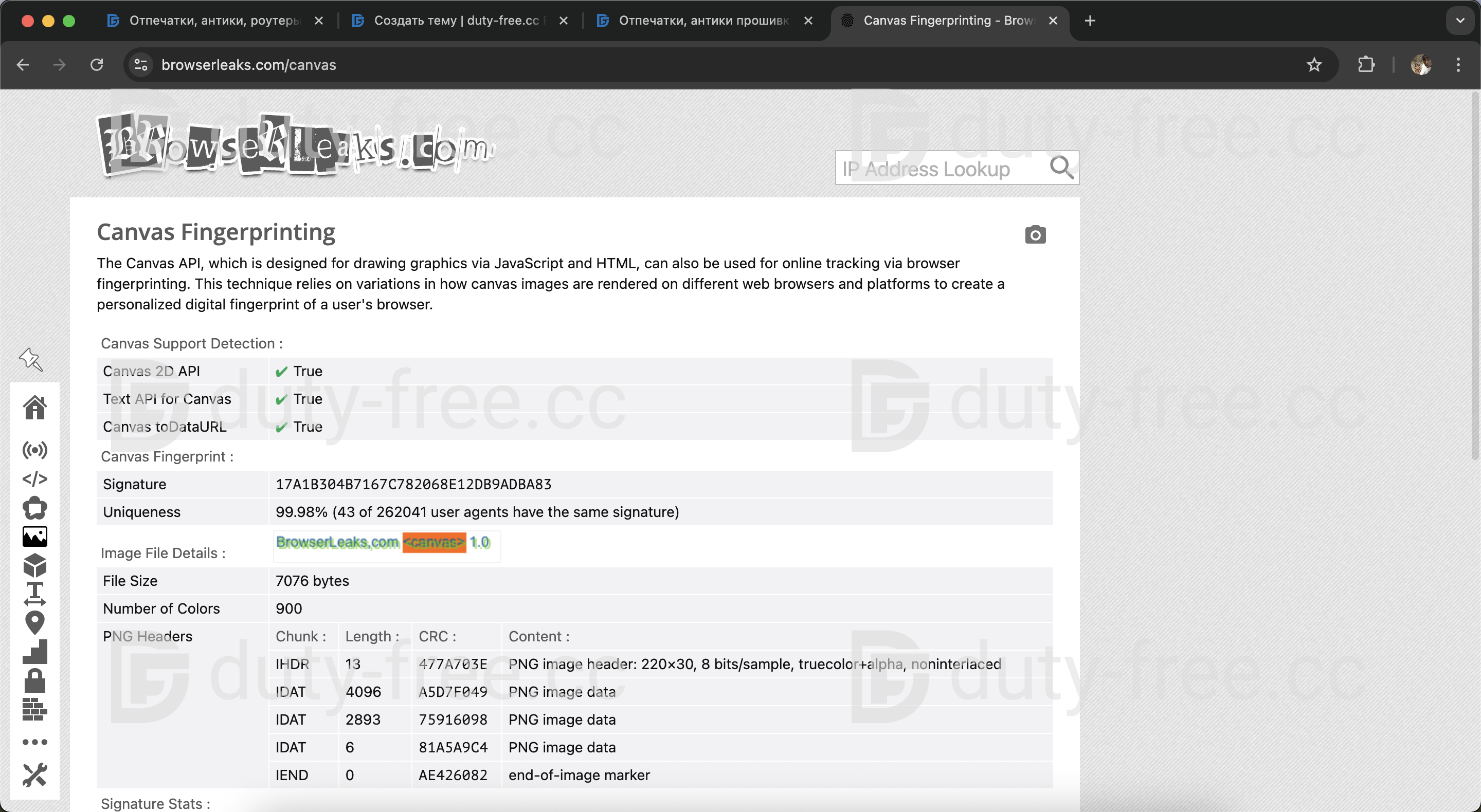The image size is (1481, 812).
Task: Click the camera screenshot icon beside heading
Action: pos(1035,234)
